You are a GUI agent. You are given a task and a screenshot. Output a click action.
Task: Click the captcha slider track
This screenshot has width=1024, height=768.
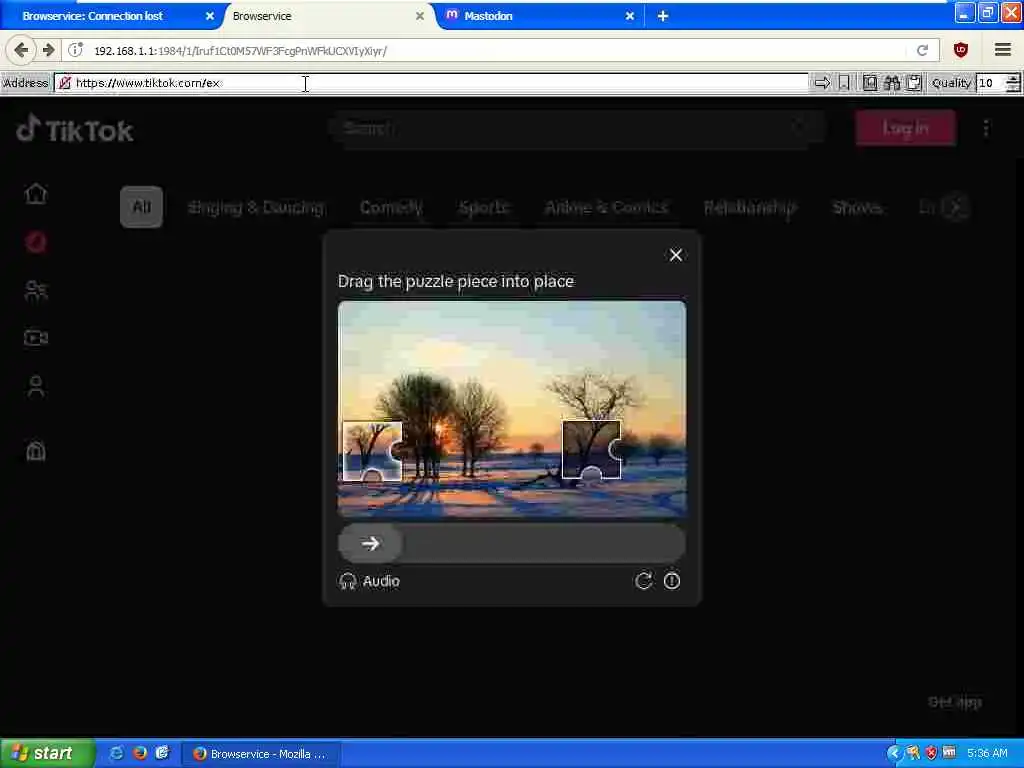click(x=512, y=543)
